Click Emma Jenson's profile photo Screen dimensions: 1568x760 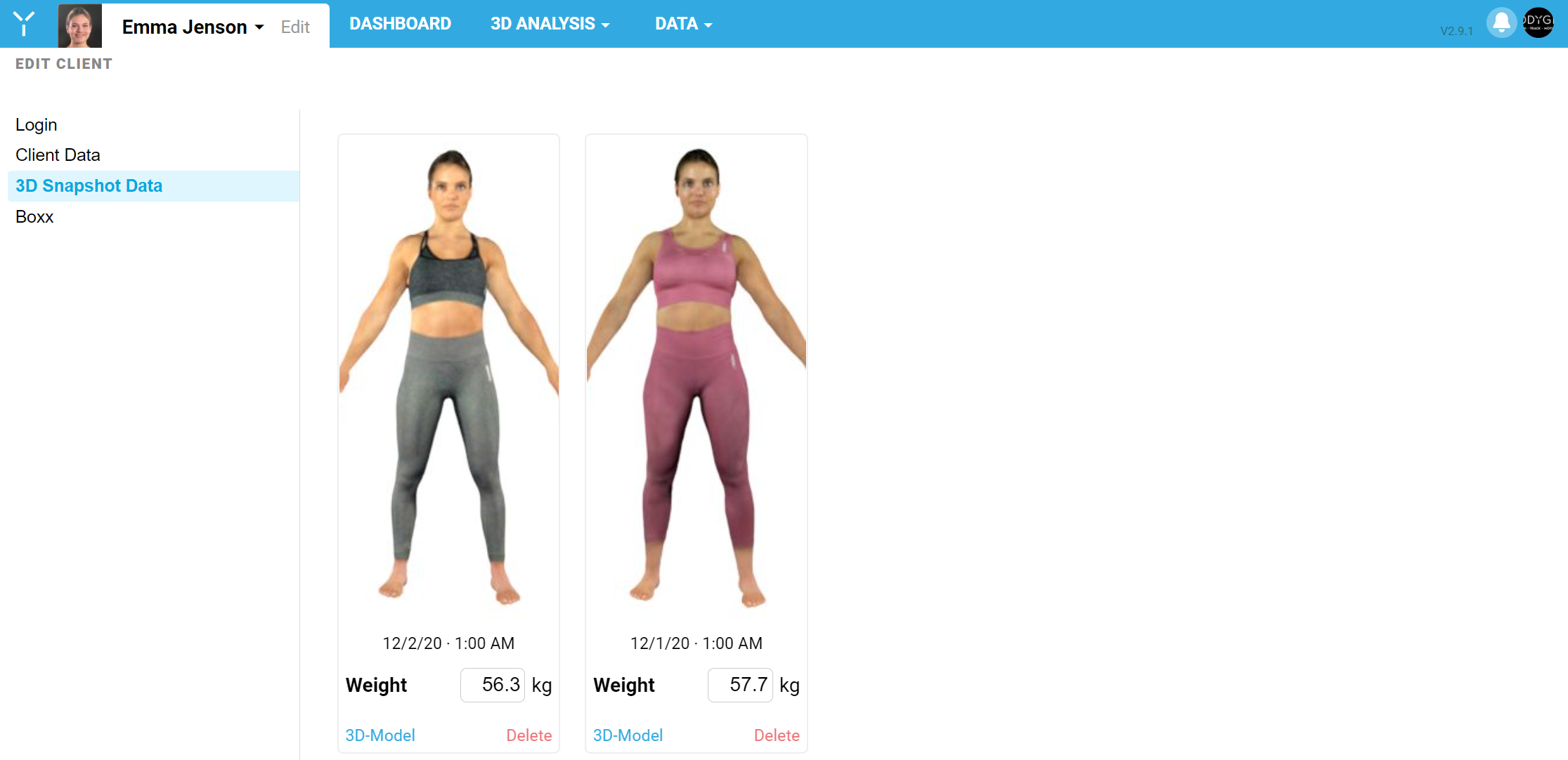[x=79, y=26]
